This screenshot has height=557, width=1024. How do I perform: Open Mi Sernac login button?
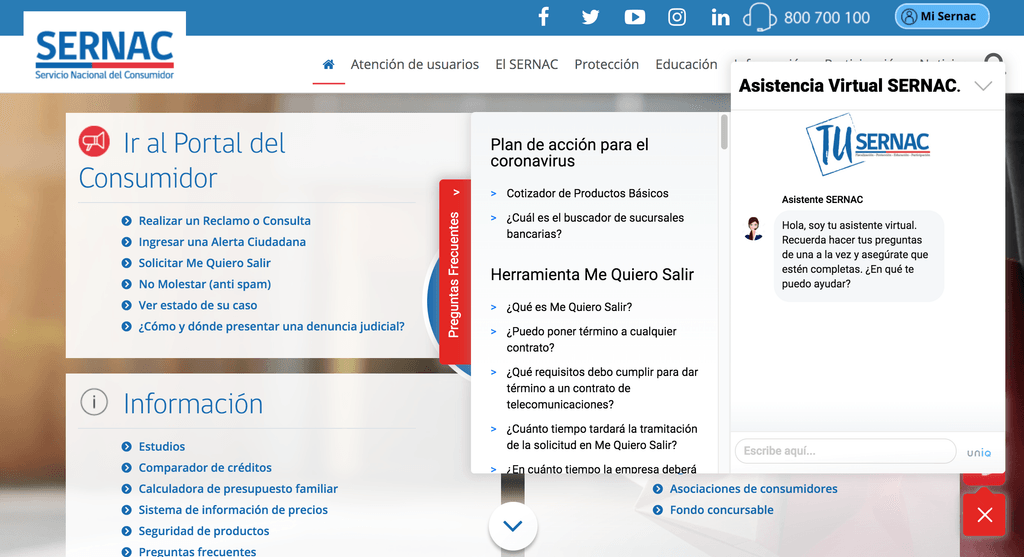[x=942, y=16]
